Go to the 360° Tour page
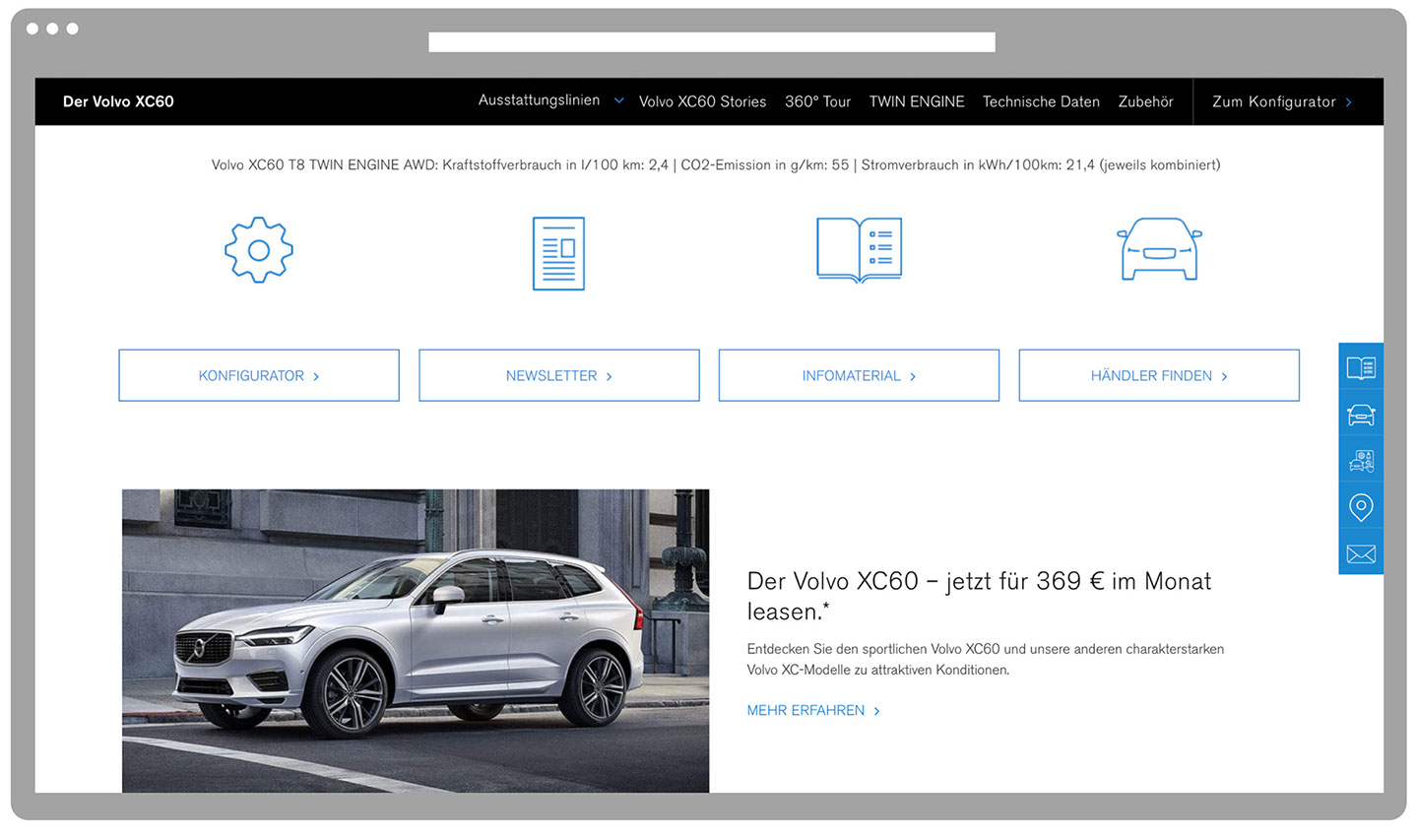1416x840 pixels. pyautogui.click(x=817, y=101)
